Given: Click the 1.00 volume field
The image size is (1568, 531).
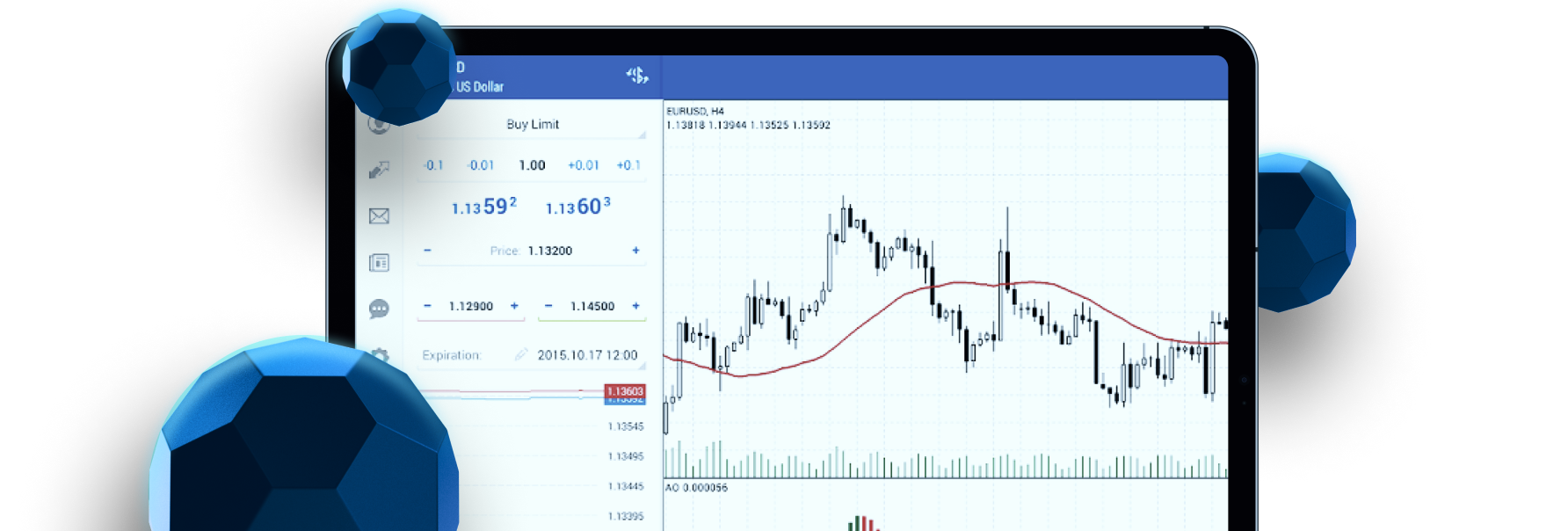Looking at the screenshot, I should (x=532, y=165).
